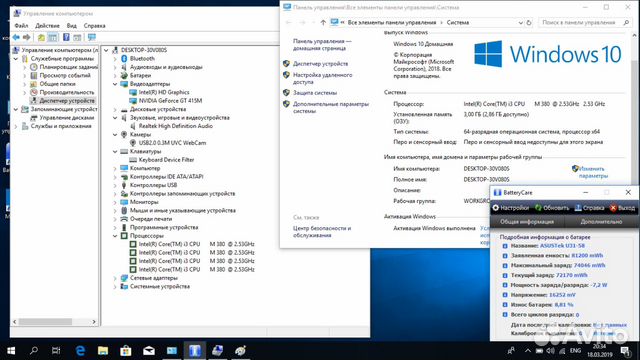Collapse DESKTOP-30V0805 root node
Viewport: 640px width, 360px height.
pyautogui.click(x=106, y=50)
